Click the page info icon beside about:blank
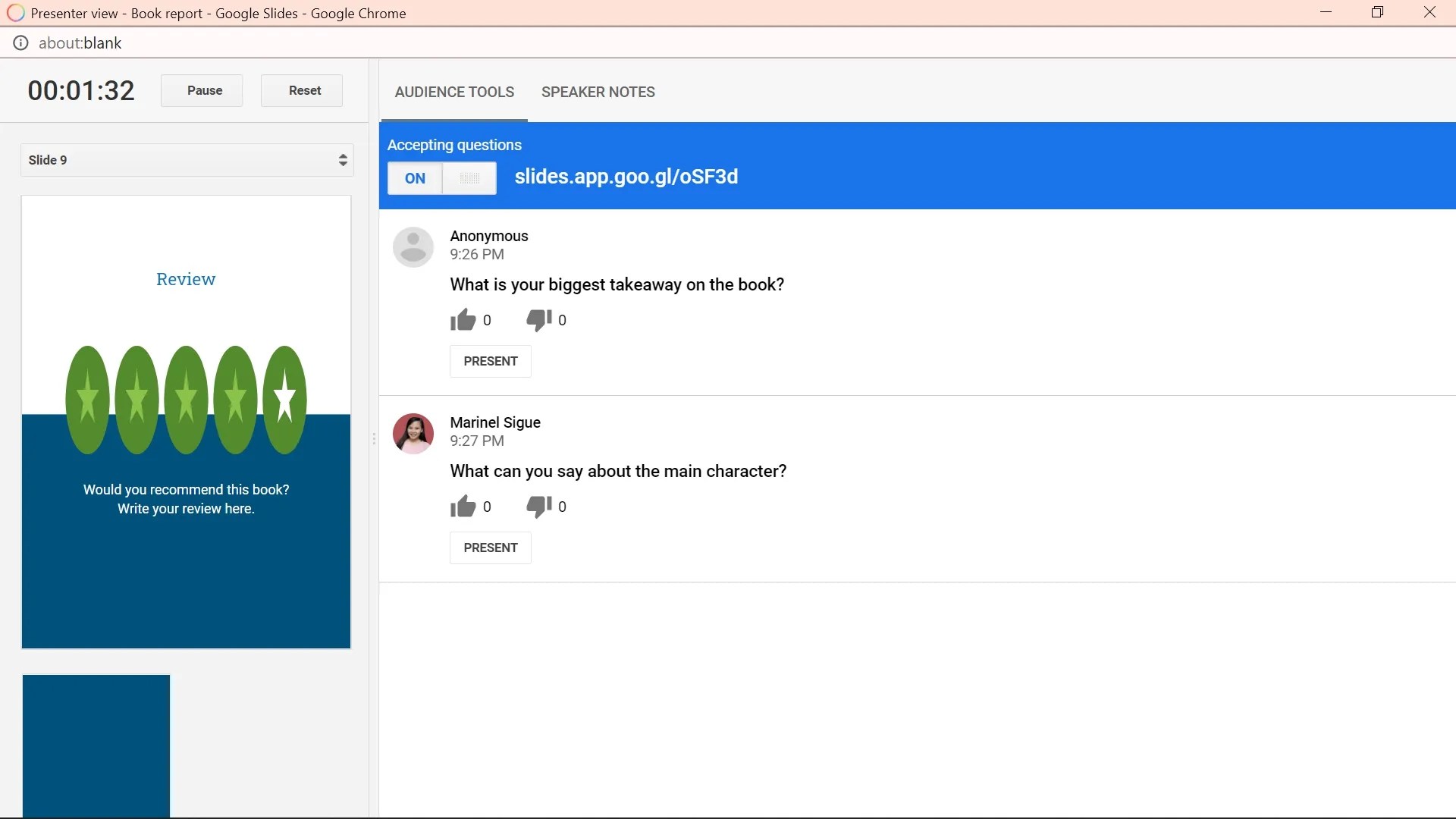The image size is (1456, 819). (20, 42)
